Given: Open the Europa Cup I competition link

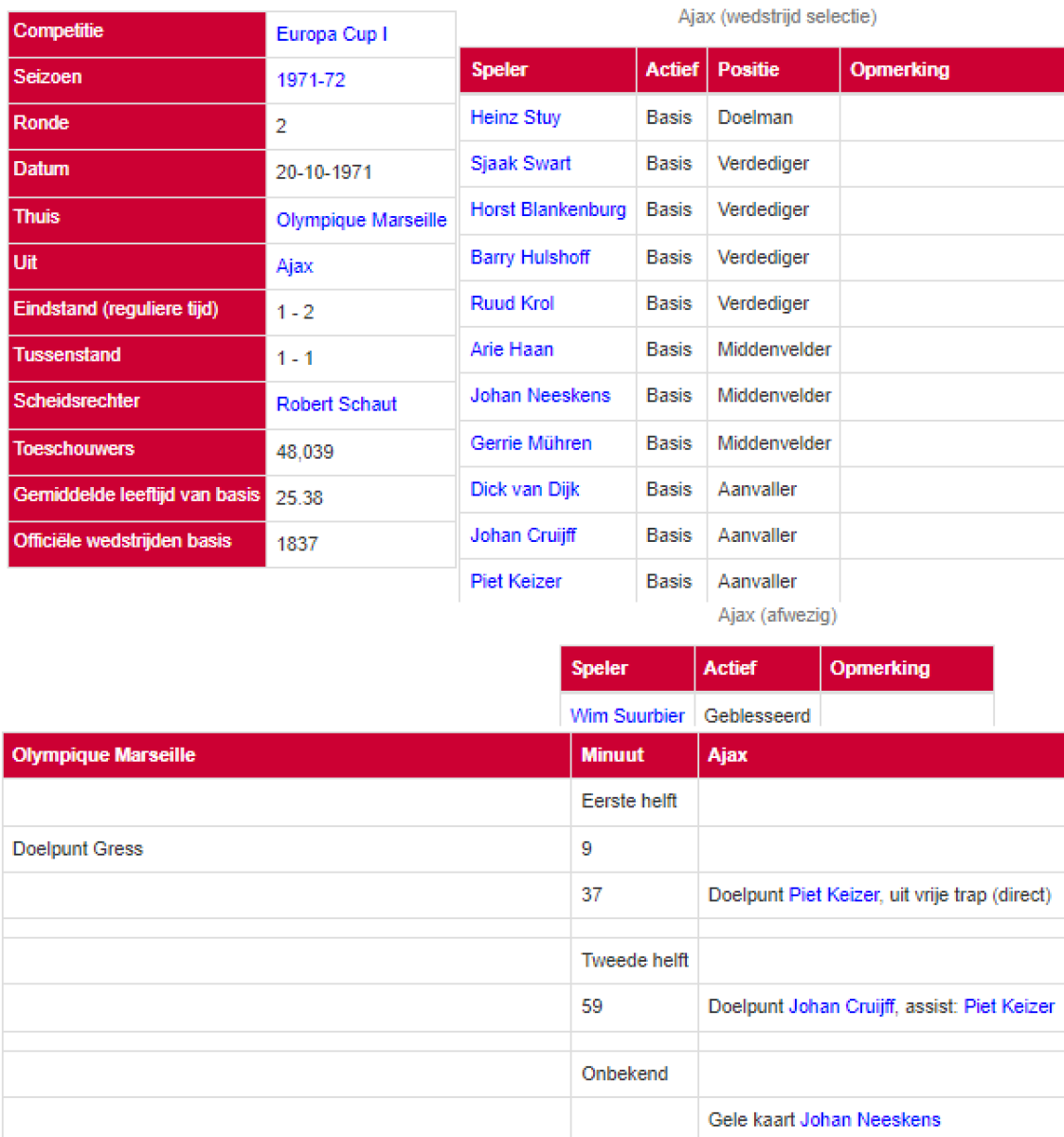Looking at the screenshot, I should coord(332,34).
